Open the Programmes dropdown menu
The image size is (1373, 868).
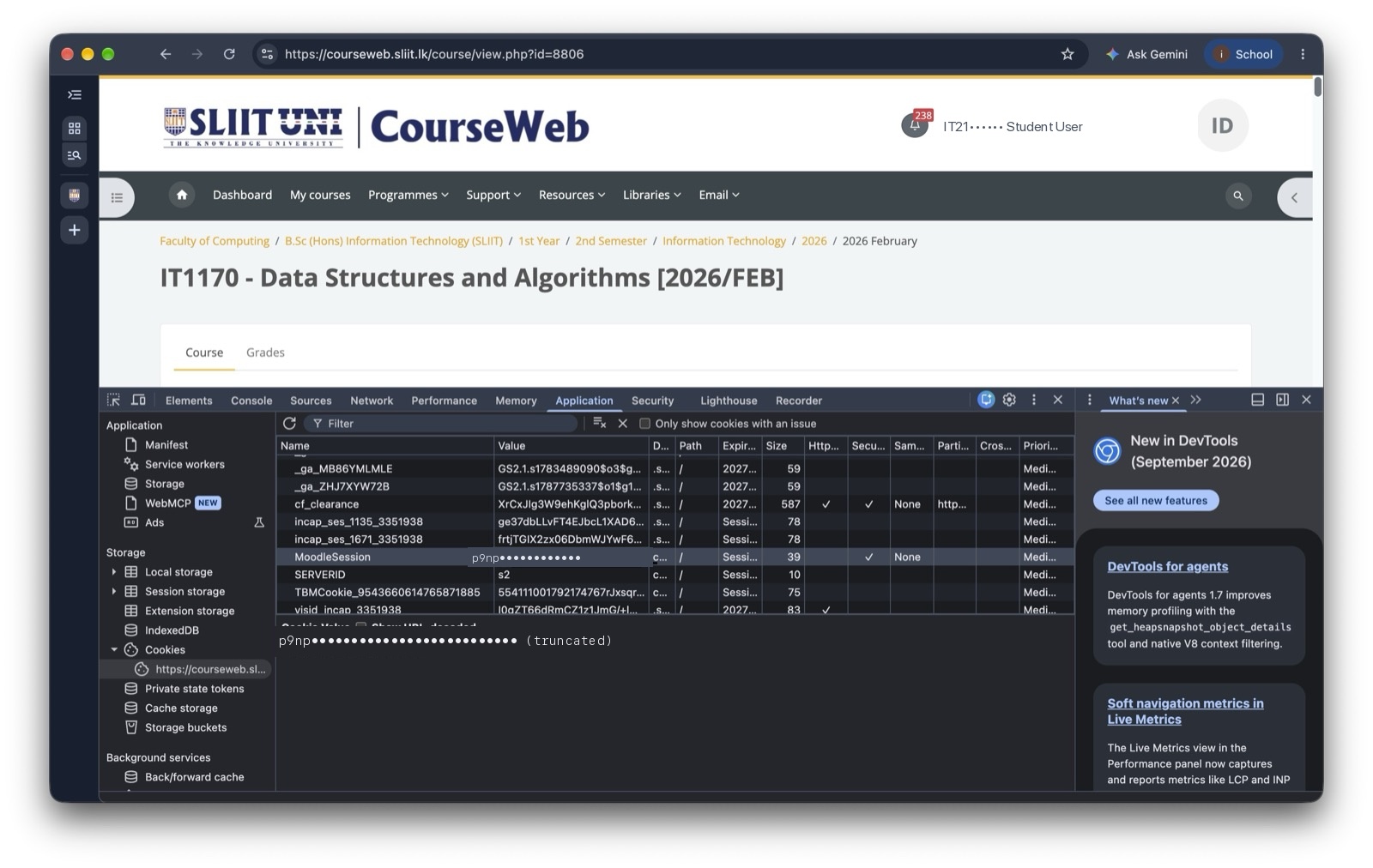(408, 196)
